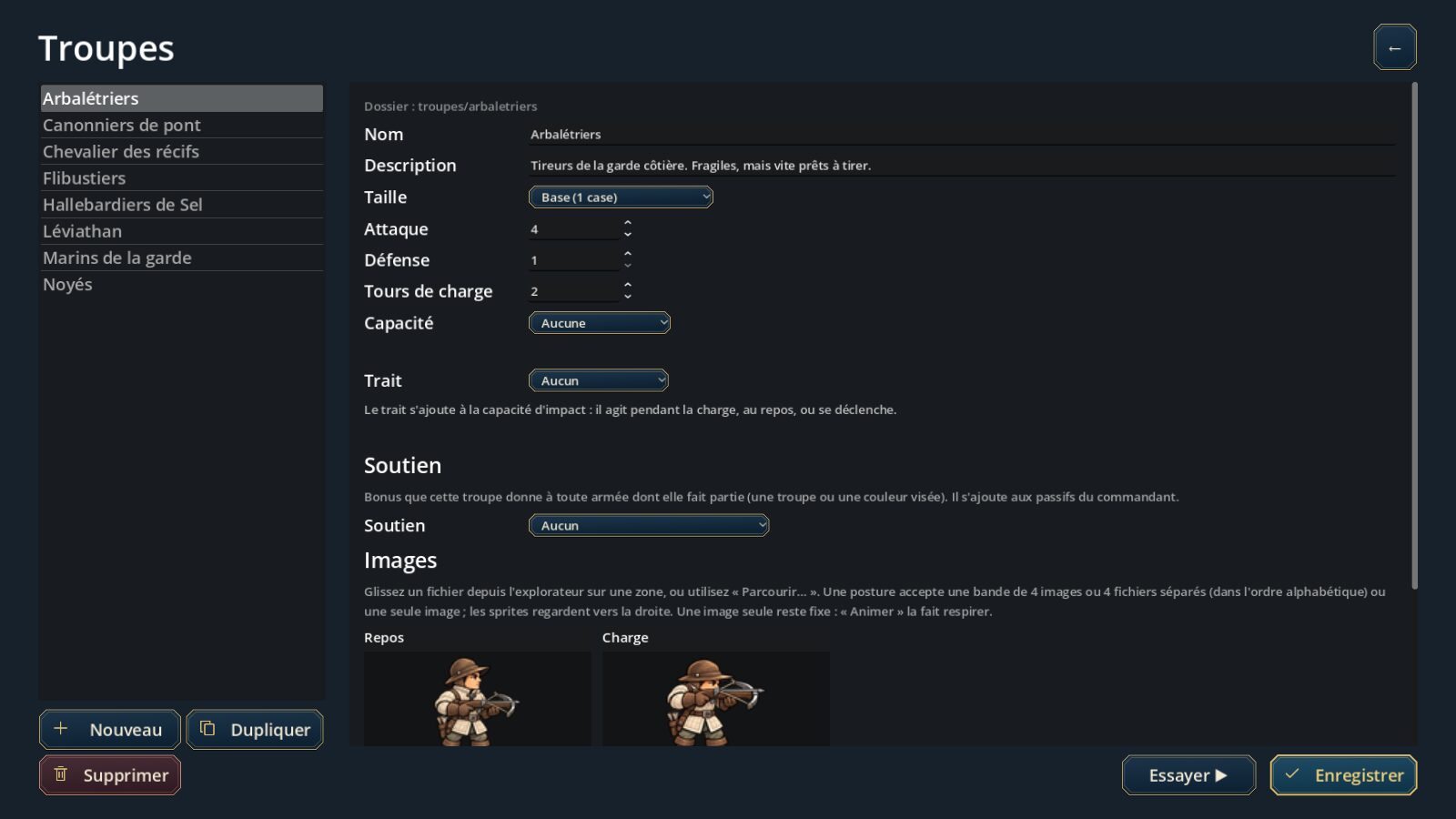Decrease Tours de charge with down arrow
The width and height of the screenshot is (1456, 819).
[x=628, y=297]
